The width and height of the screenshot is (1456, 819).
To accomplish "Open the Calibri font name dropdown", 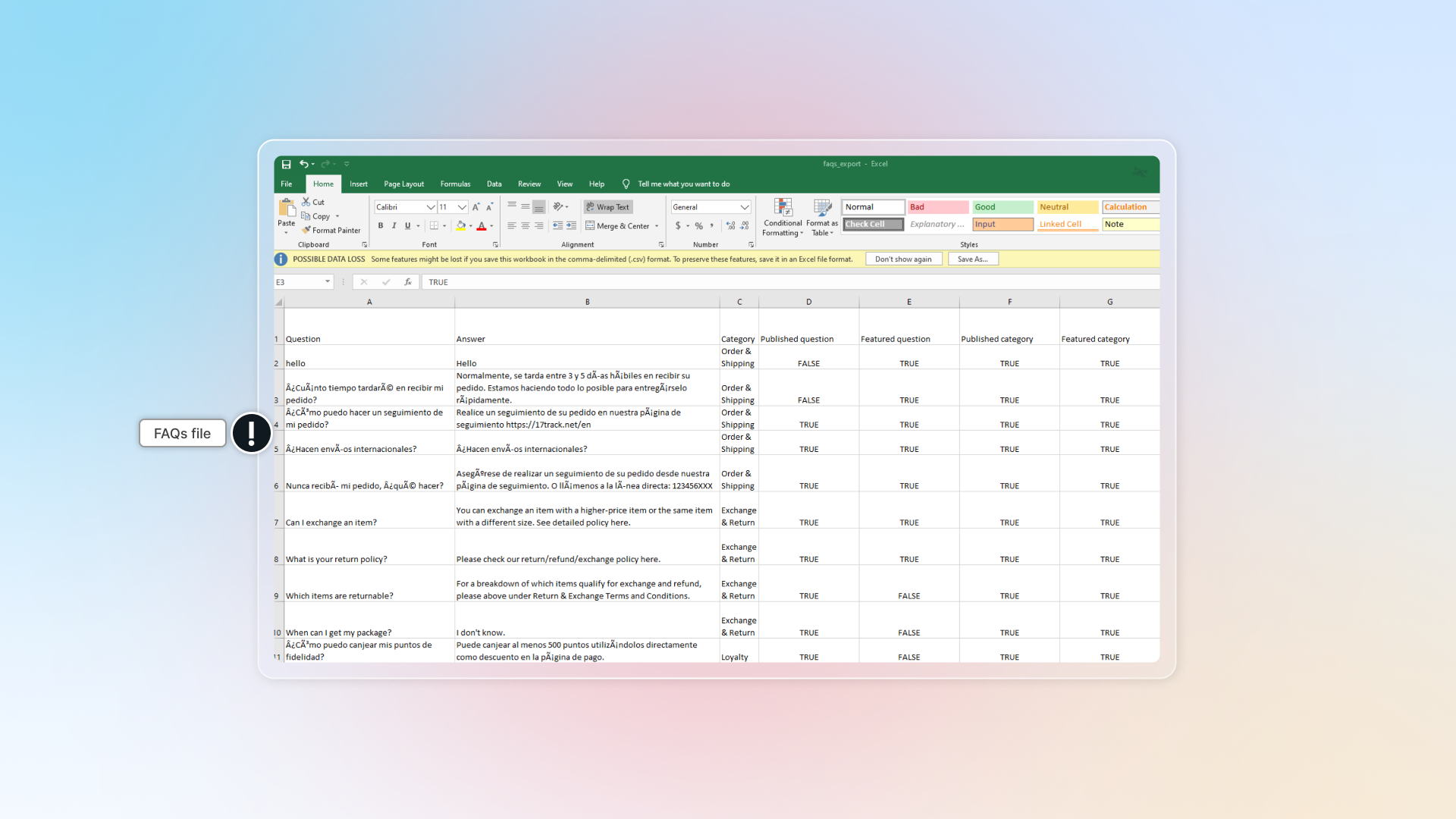I will [x=430, y=207].
